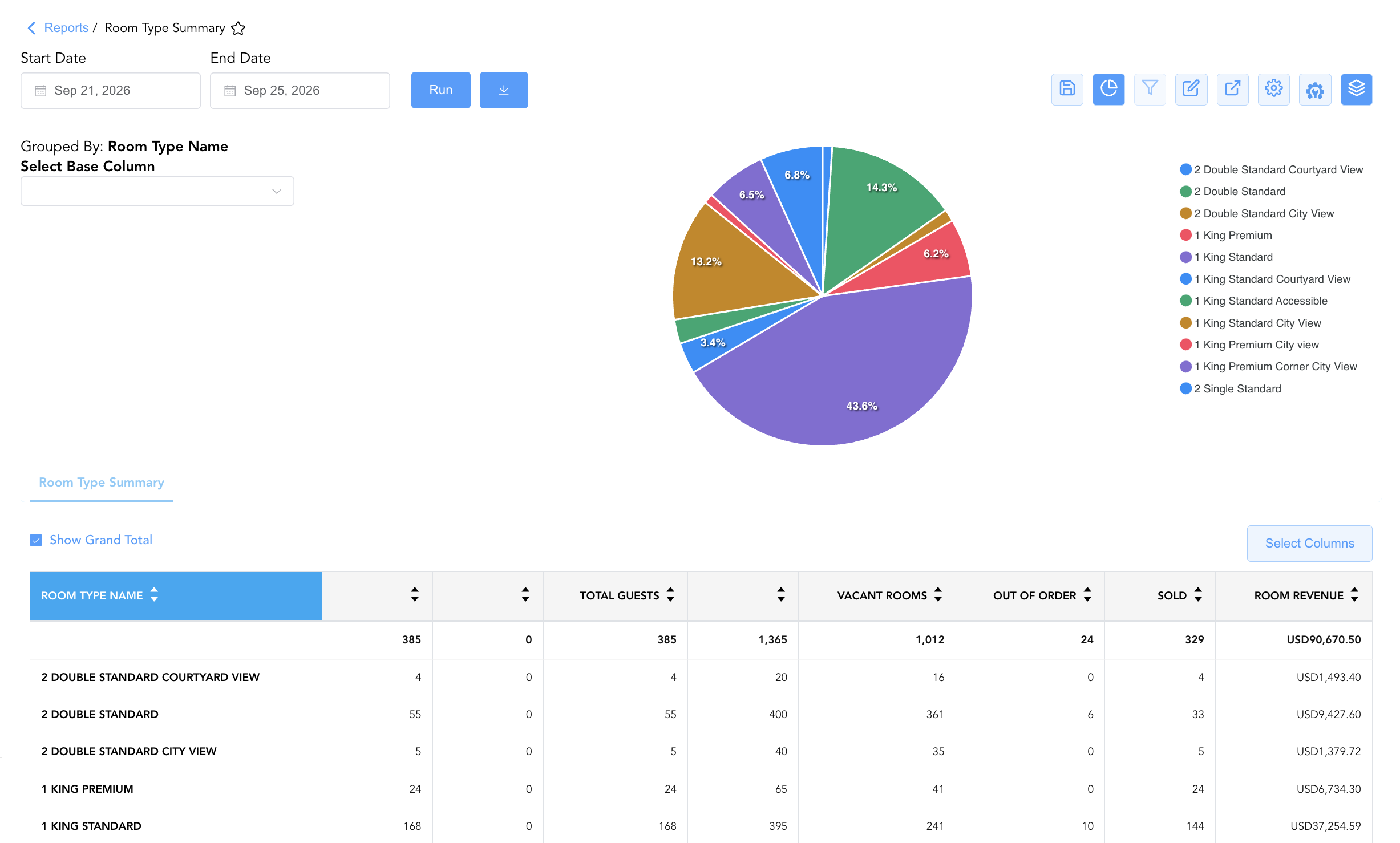Image resolution: width=1400 pixels, height=843 pixels.
Task: Uncheck the Show Grand Total checkbox
Action: pos(36,540)
